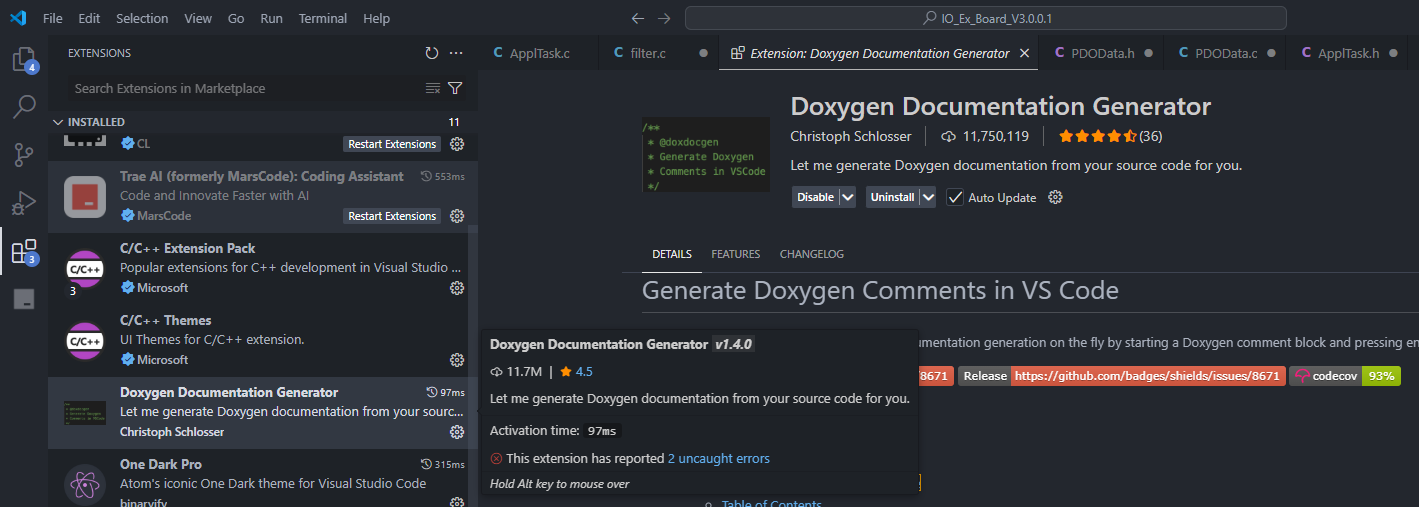Screen dimensions: 1419x507
Task: Open manage gear for the CL extension
Action: point(457,144)
